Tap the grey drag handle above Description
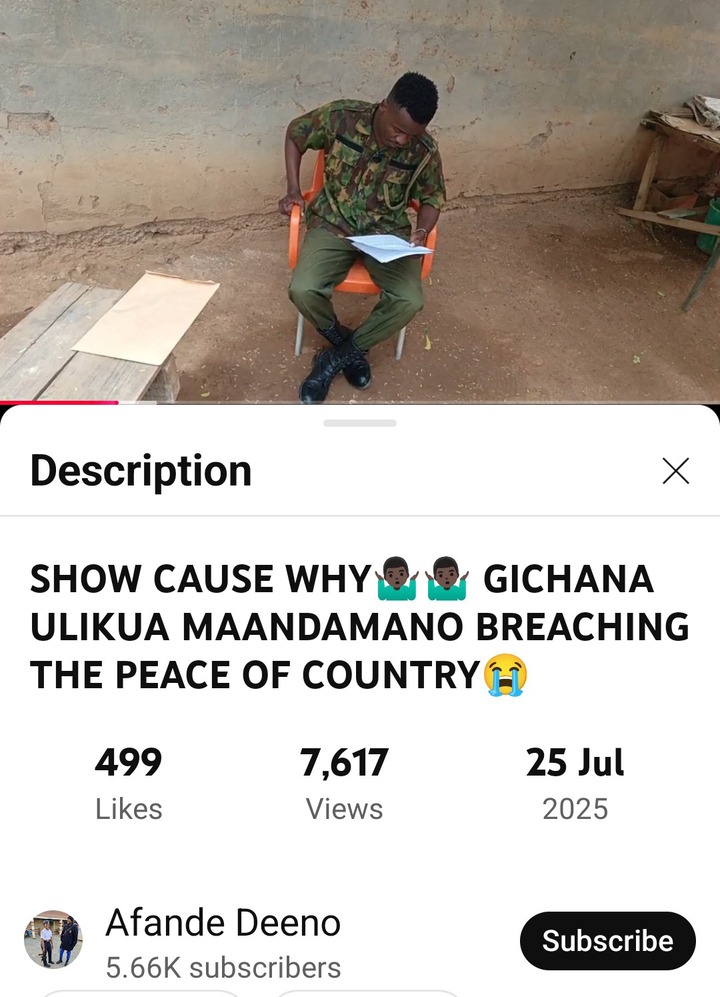 coord(360,423)
